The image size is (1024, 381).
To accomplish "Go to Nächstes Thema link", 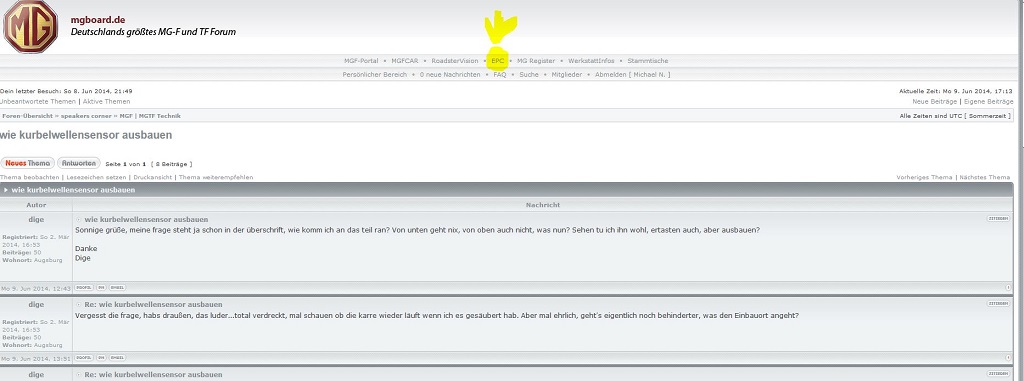I will pyautogui.click(x=985, y=177).
